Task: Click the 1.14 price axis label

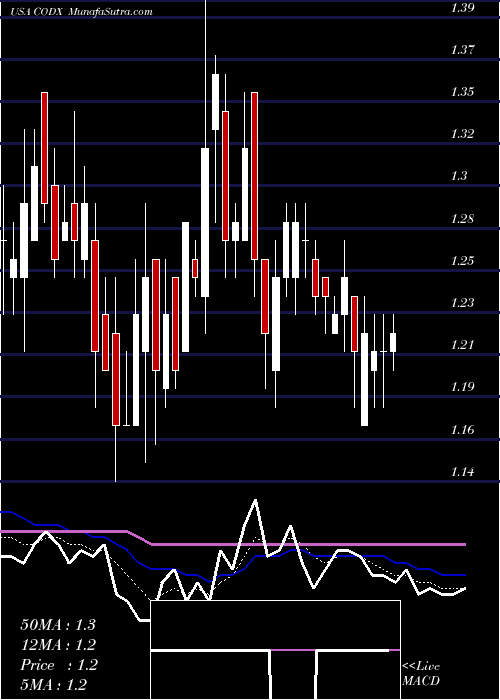Action: click(x=462, y=472)
